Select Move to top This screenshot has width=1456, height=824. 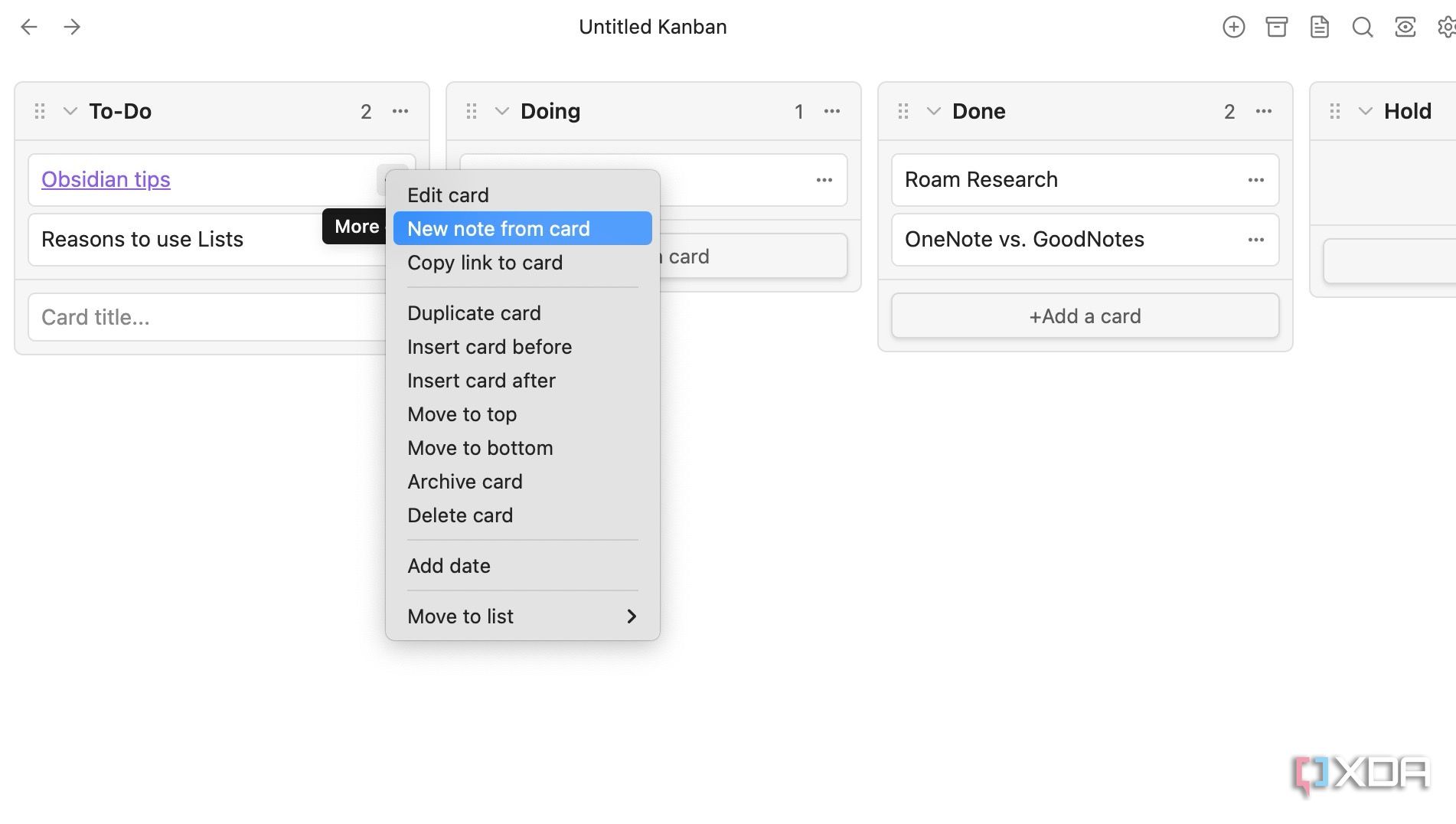coord(523,414)
